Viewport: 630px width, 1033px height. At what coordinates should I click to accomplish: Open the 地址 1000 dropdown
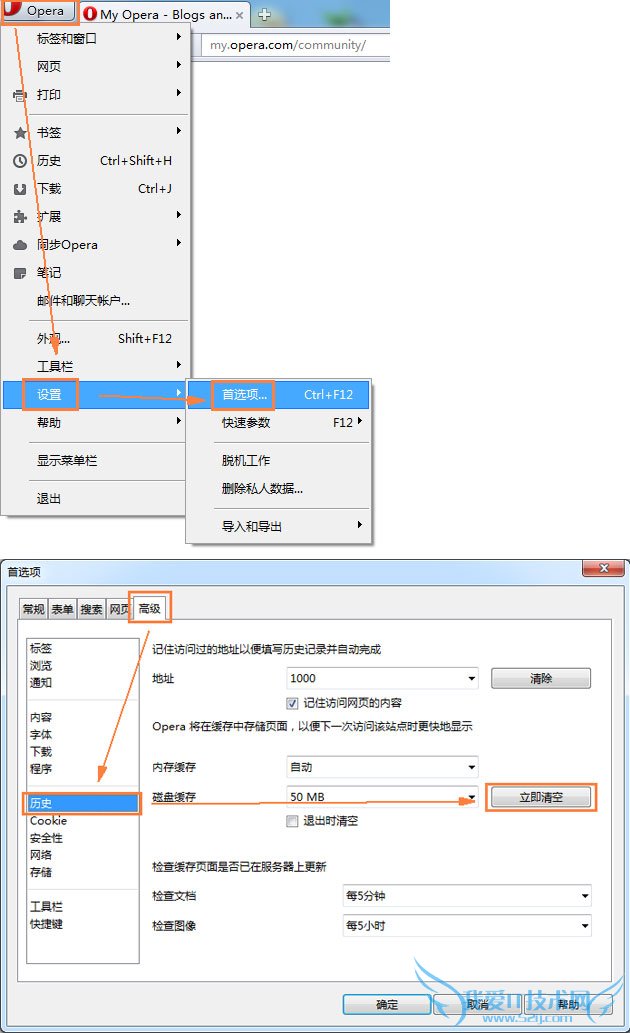(x=382, y=678)
